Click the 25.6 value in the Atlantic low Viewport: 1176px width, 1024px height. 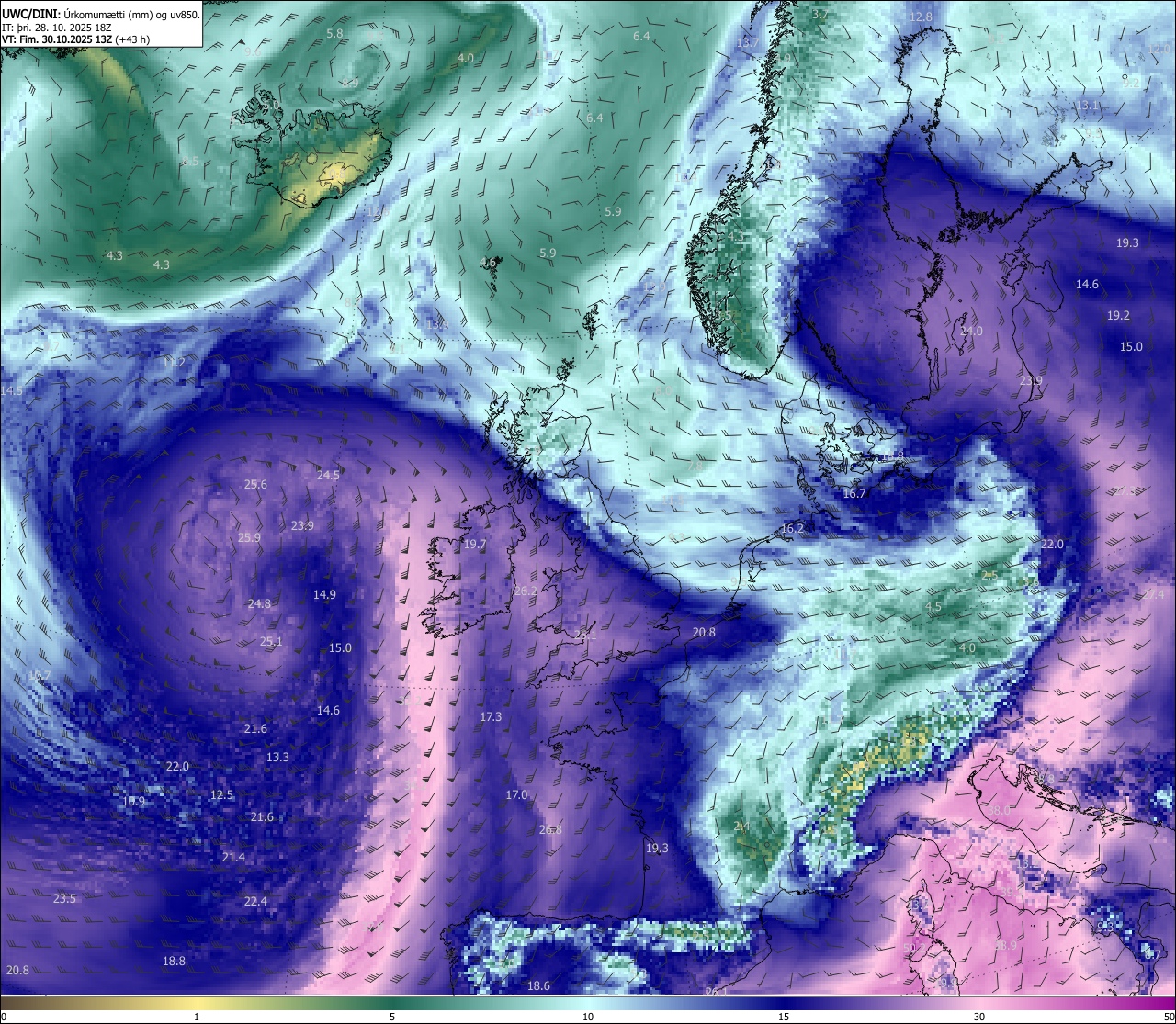pos(255,485)
